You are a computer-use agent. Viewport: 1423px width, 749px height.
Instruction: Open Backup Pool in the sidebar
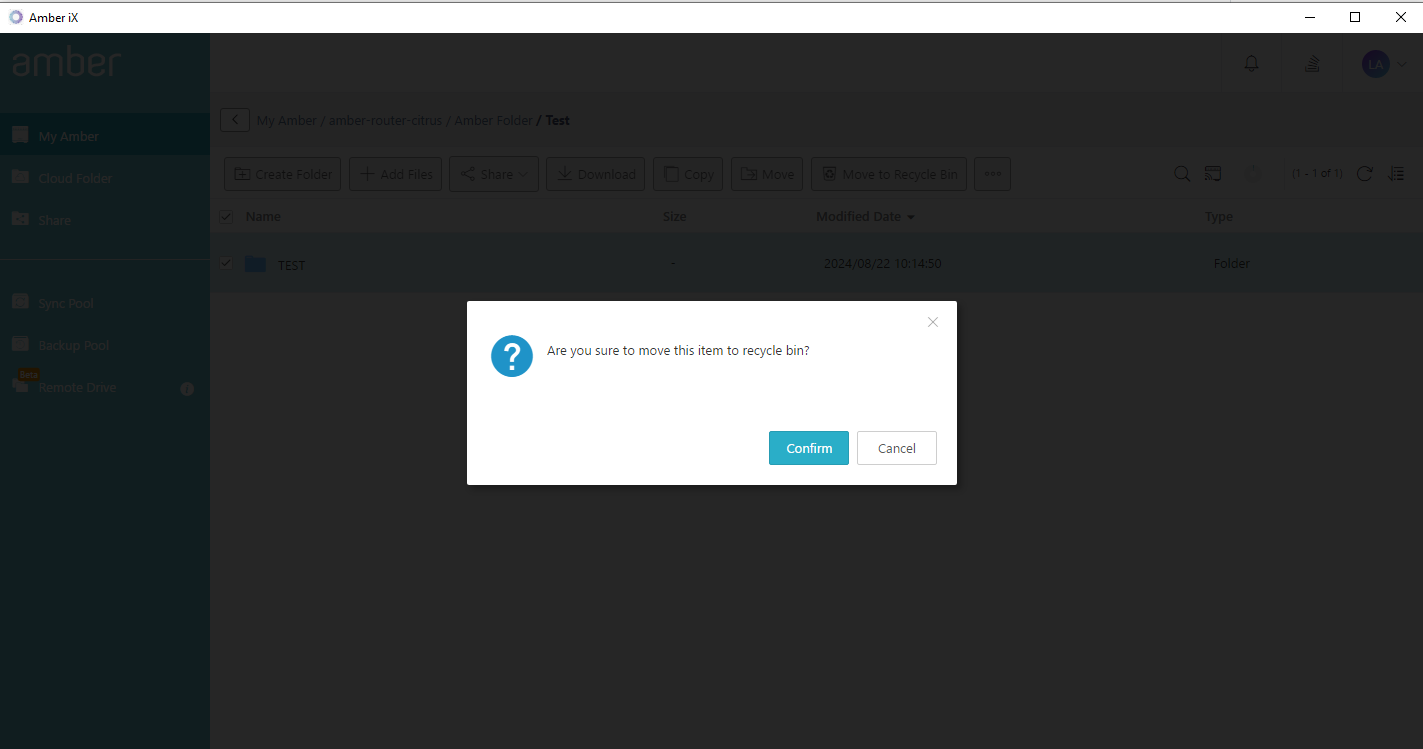pyautogui.click(x=105, y=345)
